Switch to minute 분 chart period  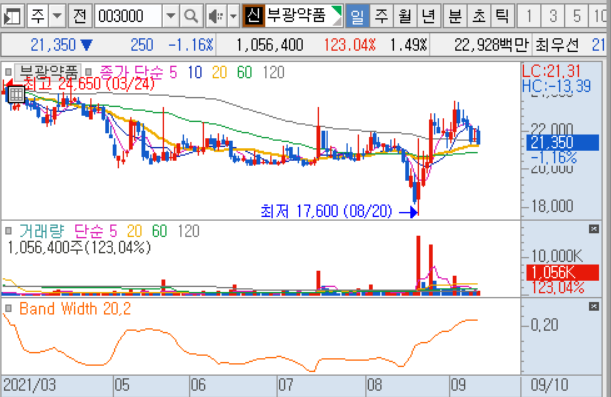tap(455, 16)
